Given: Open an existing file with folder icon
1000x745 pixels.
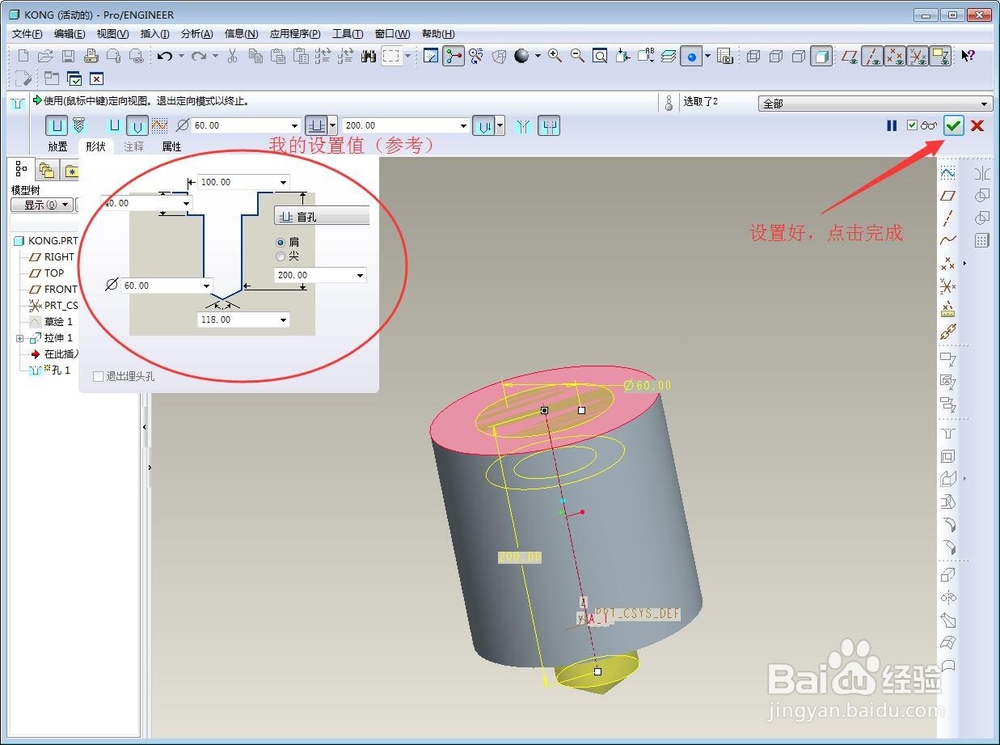Looking at the screenshot, I should pos(45,56).
